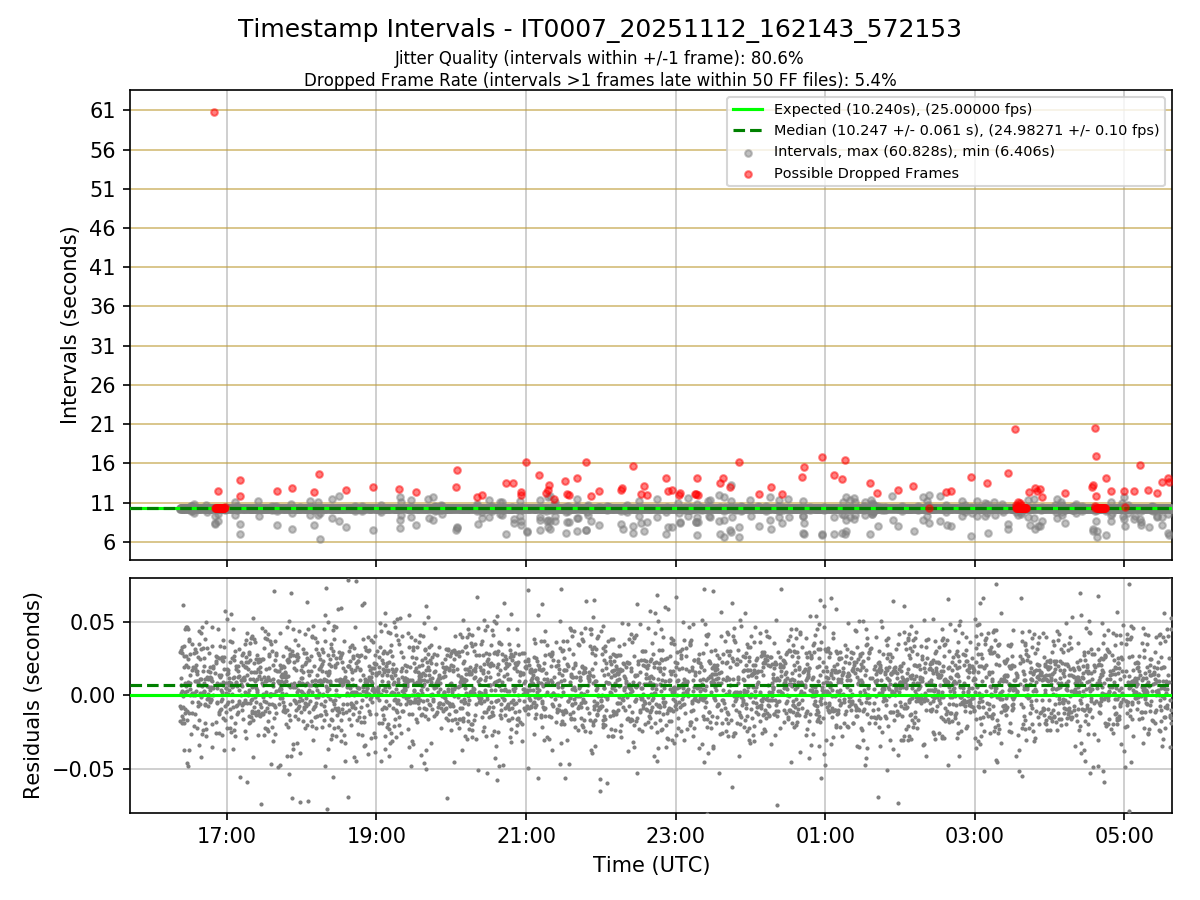Click the Residuals (seconds) y-axis label

click(33, 696)
